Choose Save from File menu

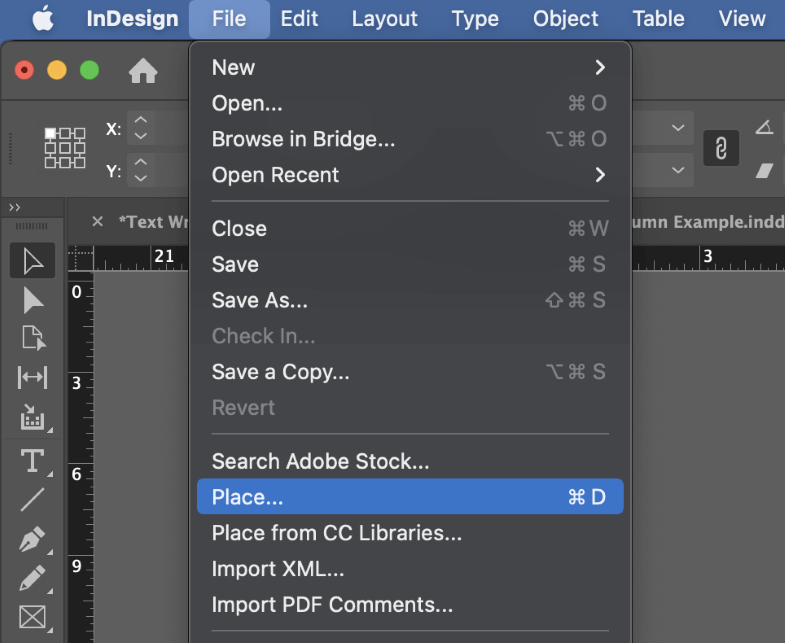410,264
